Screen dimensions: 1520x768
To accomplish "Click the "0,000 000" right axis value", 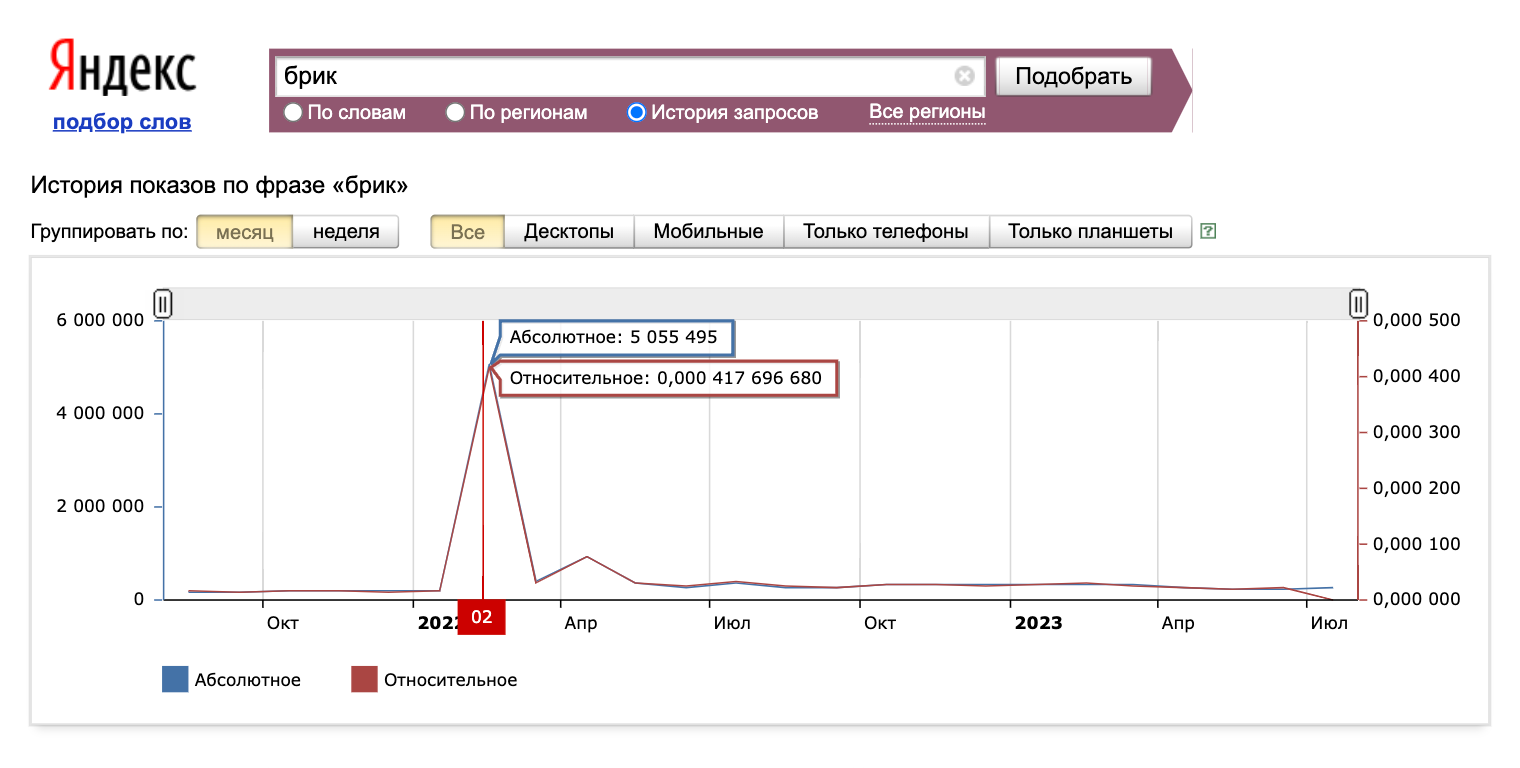I will (x=1417, y=599).
